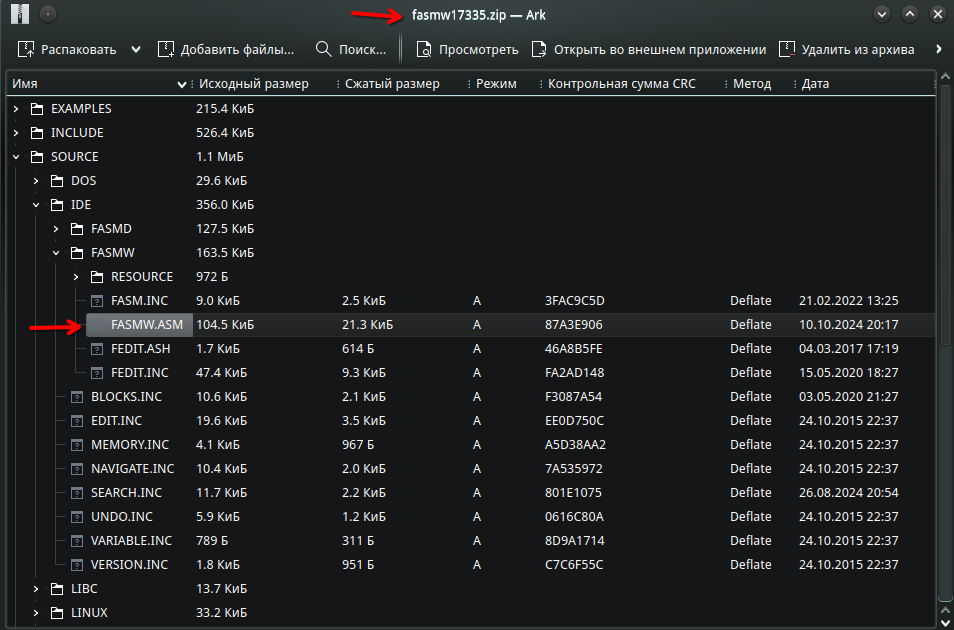Sort by Name (Имя) column header
The image size is (954, 630).
click(90, 84)
